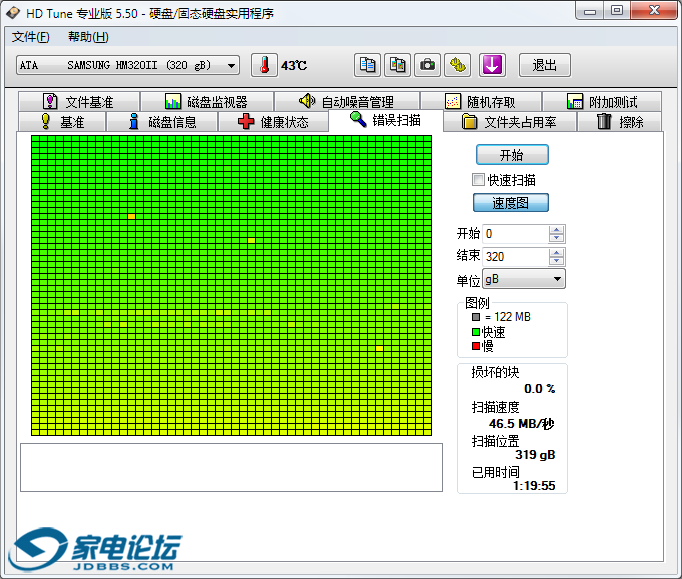Switch to the 基准 tab
Image resolution: width=682 pixels, height=579 pixels.
click(x=62, y=121)
